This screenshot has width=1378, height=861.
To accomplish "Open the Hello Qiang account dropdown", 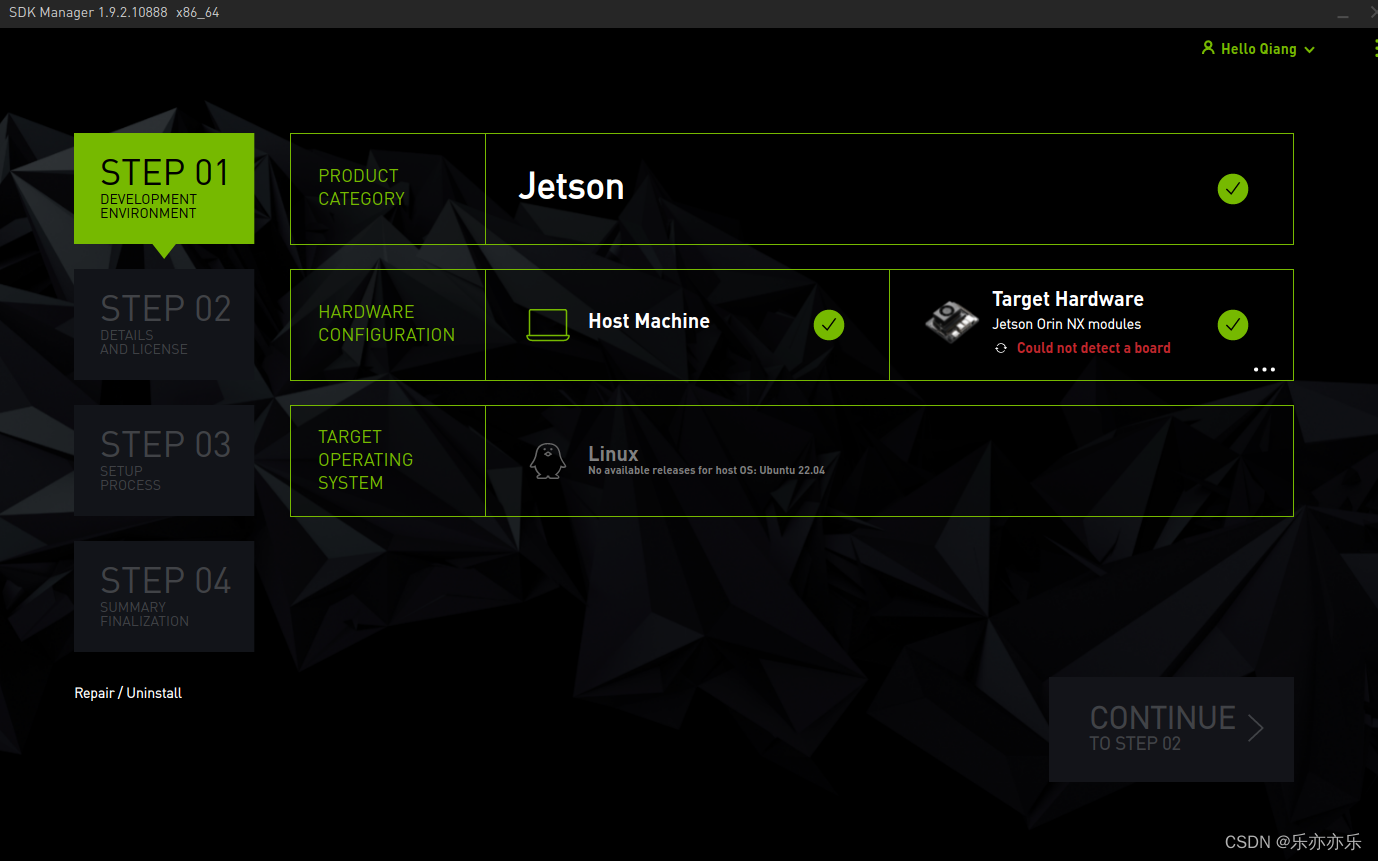I will pyautogui.click(x=1258, y=49).
